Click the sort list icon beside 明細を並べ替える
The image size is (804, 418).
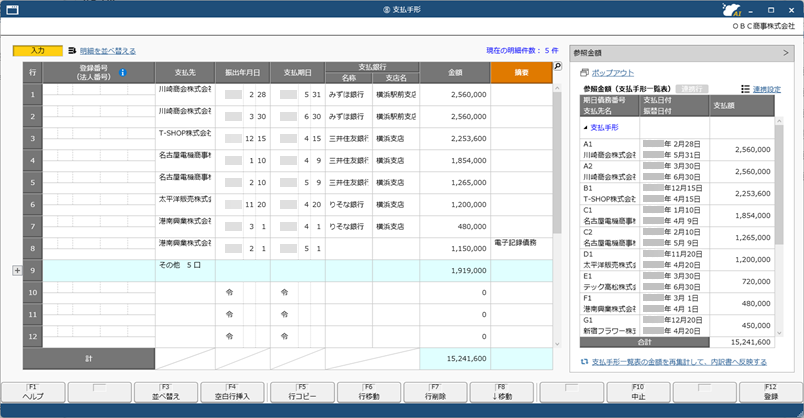72,51
